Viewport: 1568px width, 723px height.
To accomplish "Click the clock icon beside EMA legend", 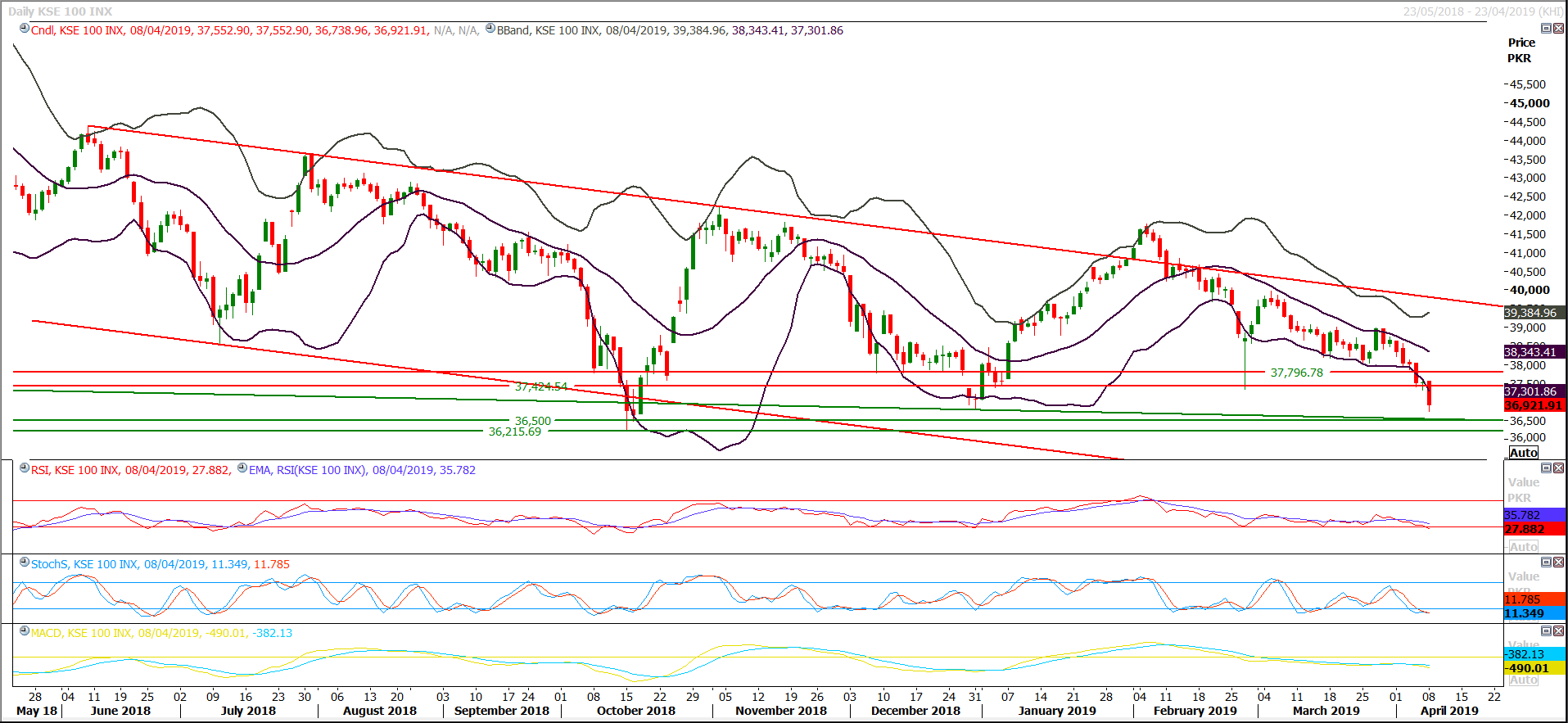I will coord(242,468).
